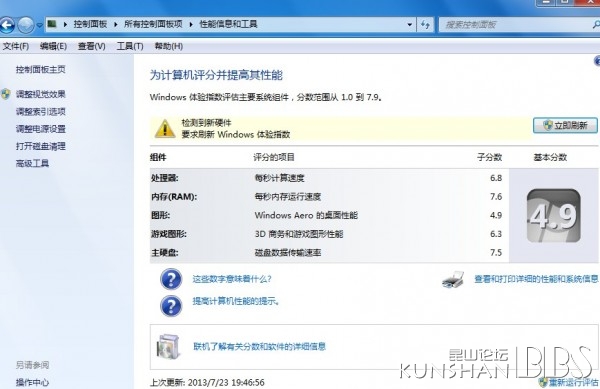Image resolution: width=600 pixels, height=389 pixels.
Task: Click the 子分数 column header
Action: (489, 157)
